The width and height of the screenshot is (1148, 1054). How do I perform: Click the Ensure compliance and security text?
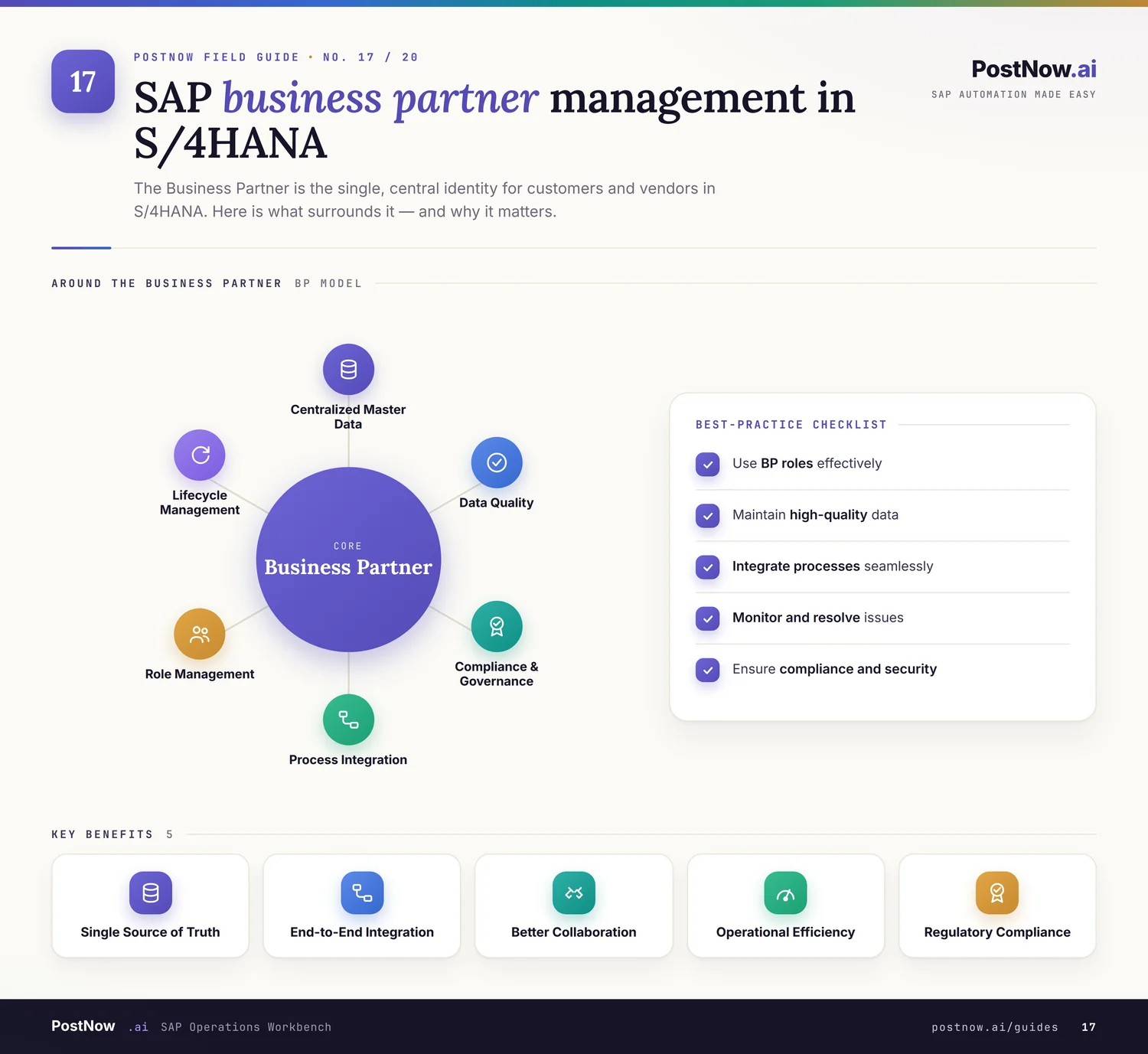pyautogui.click(x=834, y=668)
